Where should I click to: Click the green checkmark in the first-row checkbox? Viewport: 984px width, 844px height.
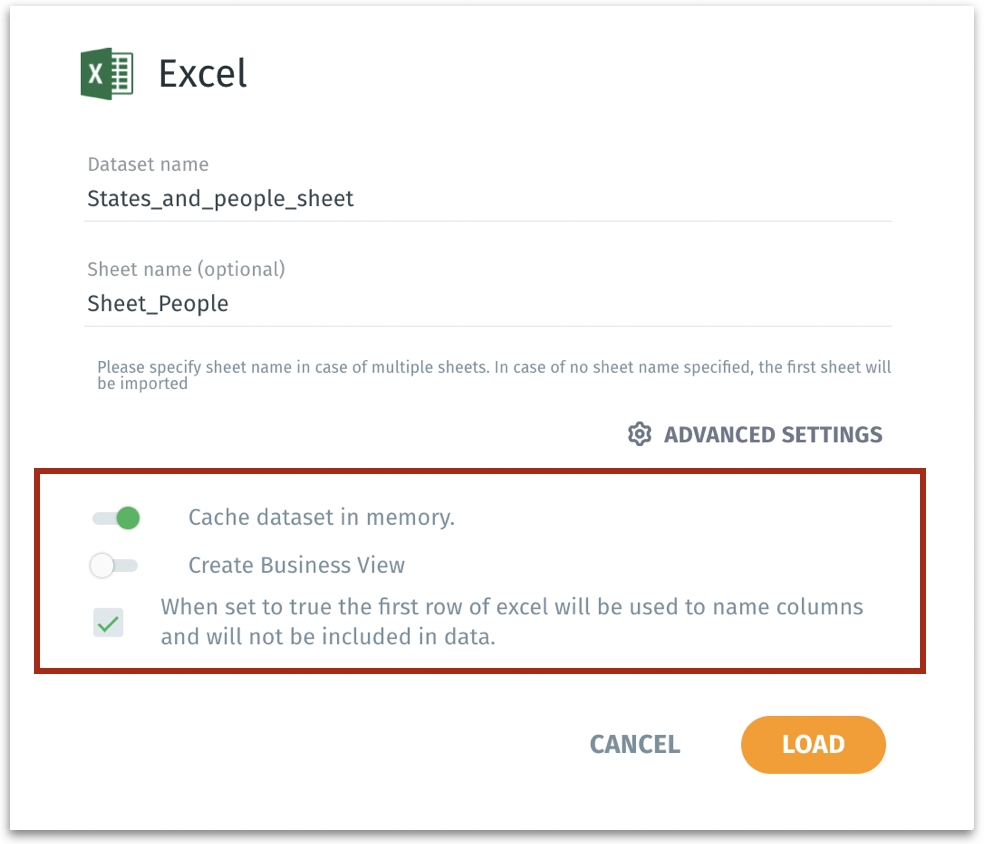(108, 624)
